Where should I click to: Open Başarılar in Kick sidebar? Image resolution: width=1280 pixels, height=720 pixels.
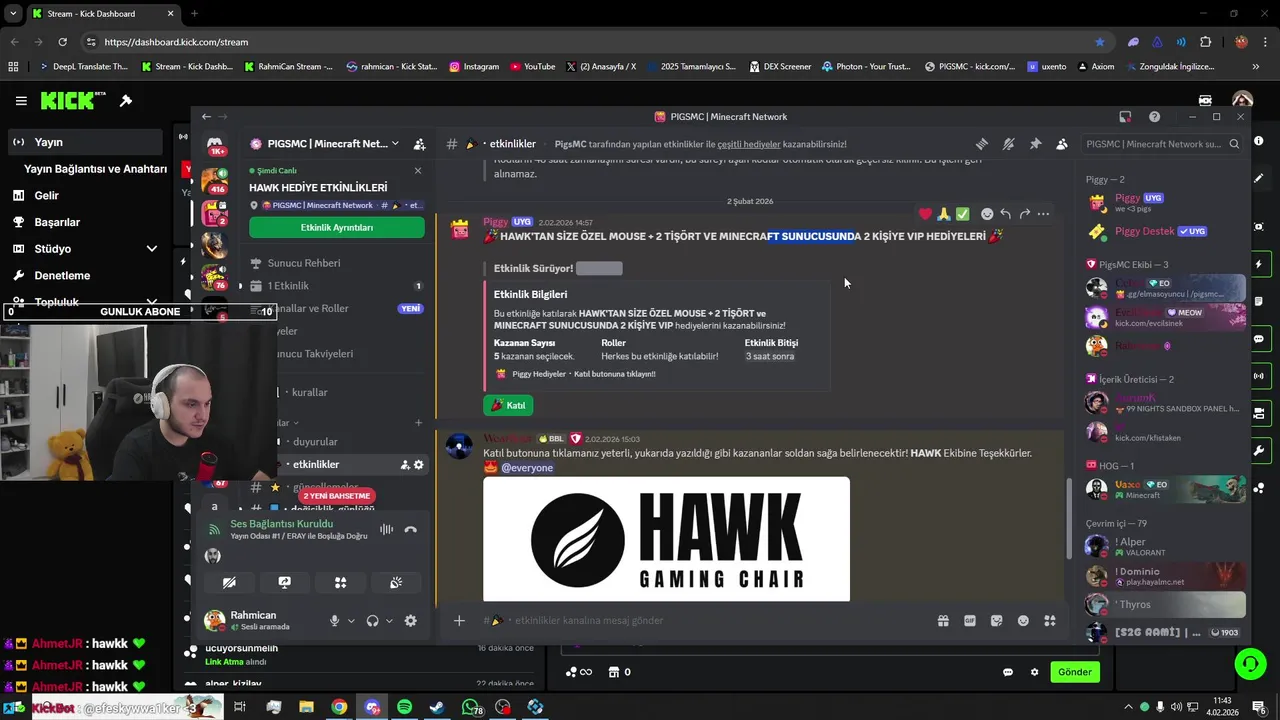[85, 222]
